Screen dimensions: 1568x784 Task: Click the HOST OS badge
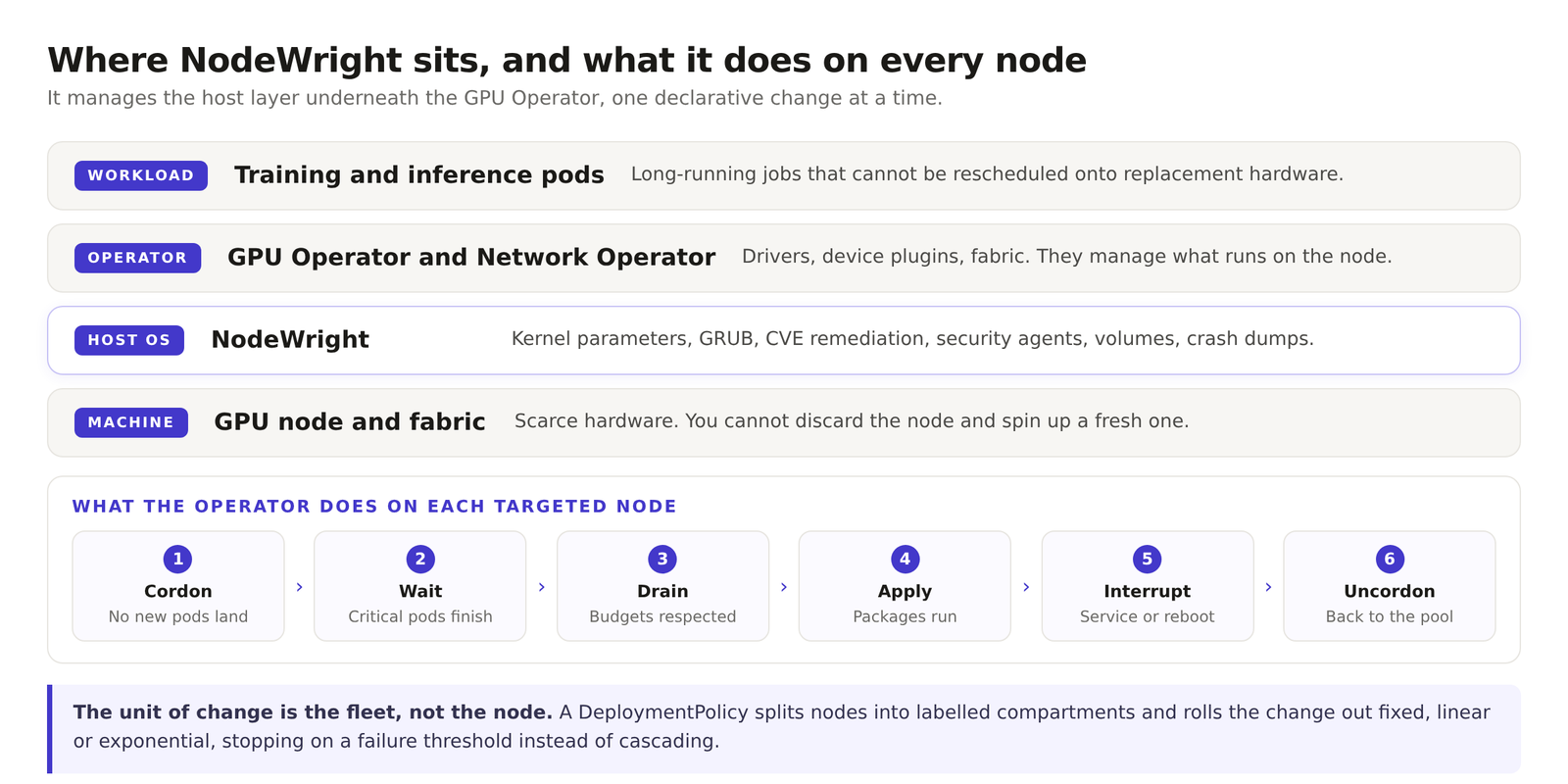[129, 340]
